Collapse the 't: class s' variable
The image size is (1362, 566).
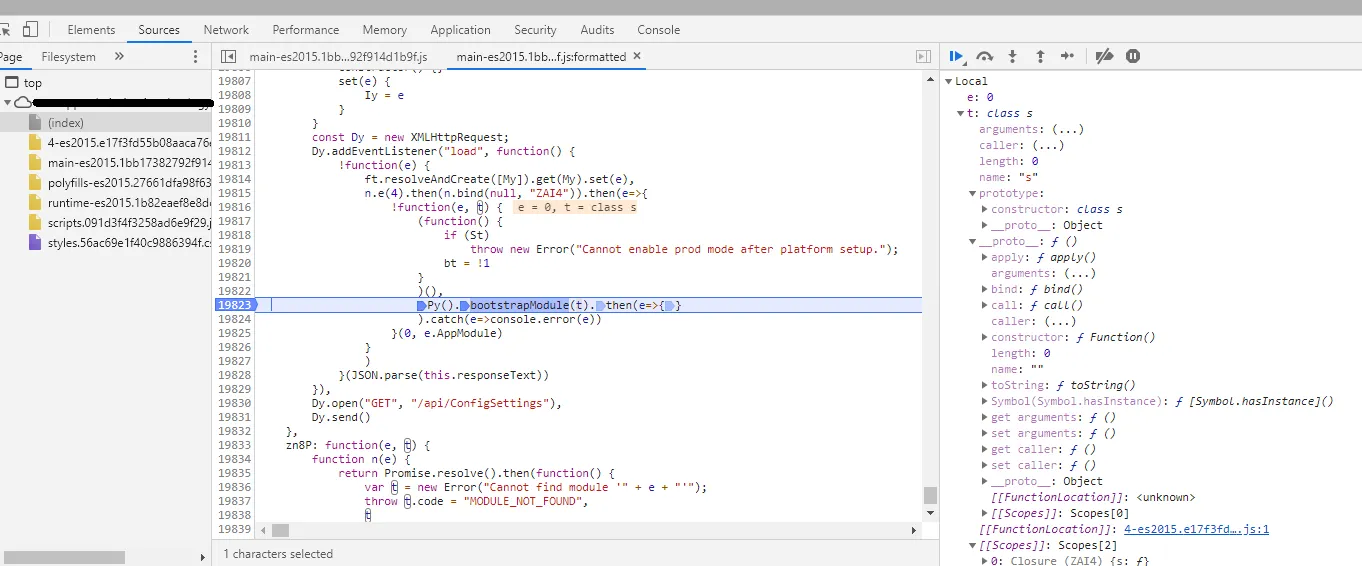(x=961, y=113)
